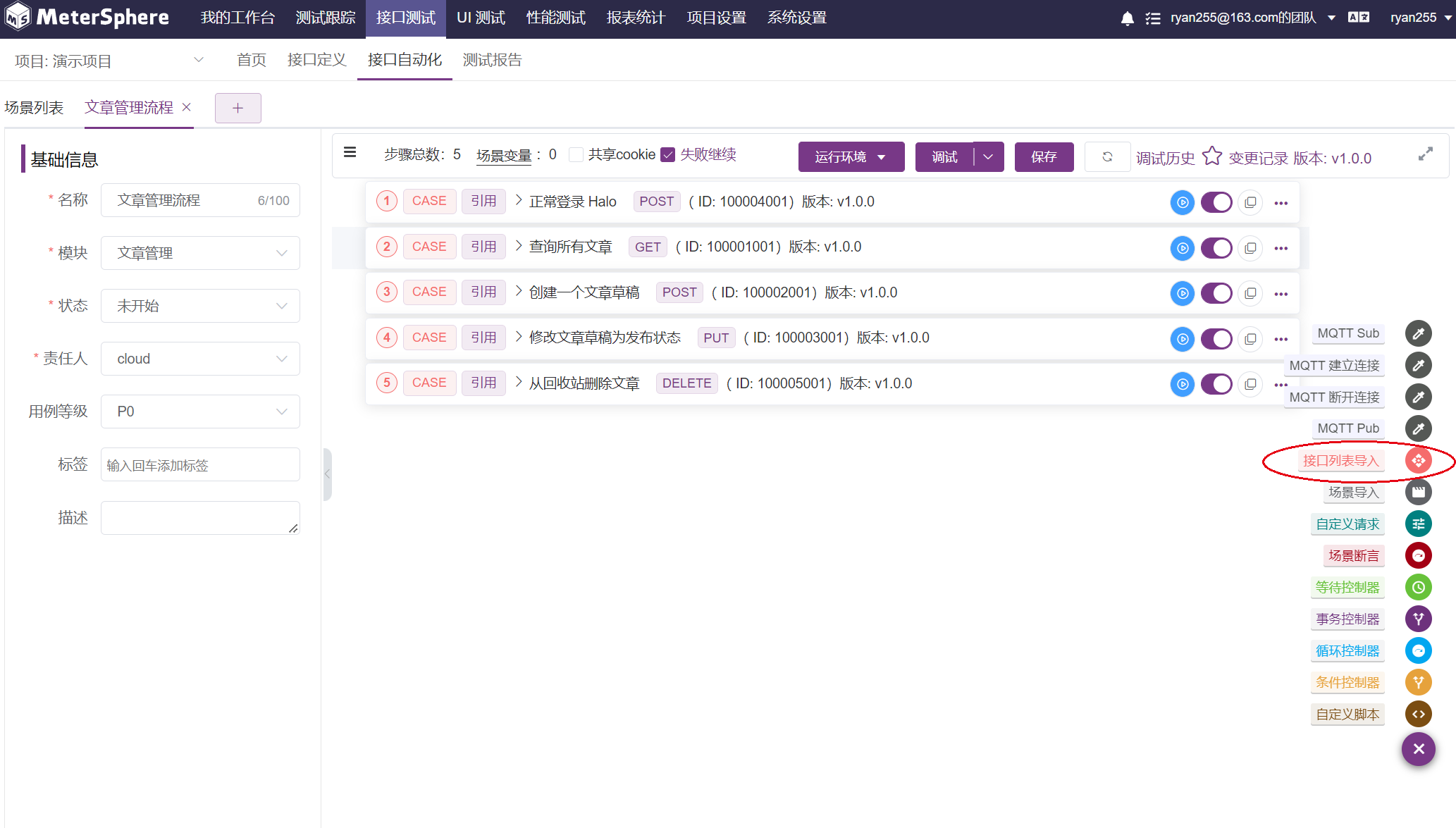Open 变更记录 link
This screenshot has width=1456, height=828.
click(1258, 159)
